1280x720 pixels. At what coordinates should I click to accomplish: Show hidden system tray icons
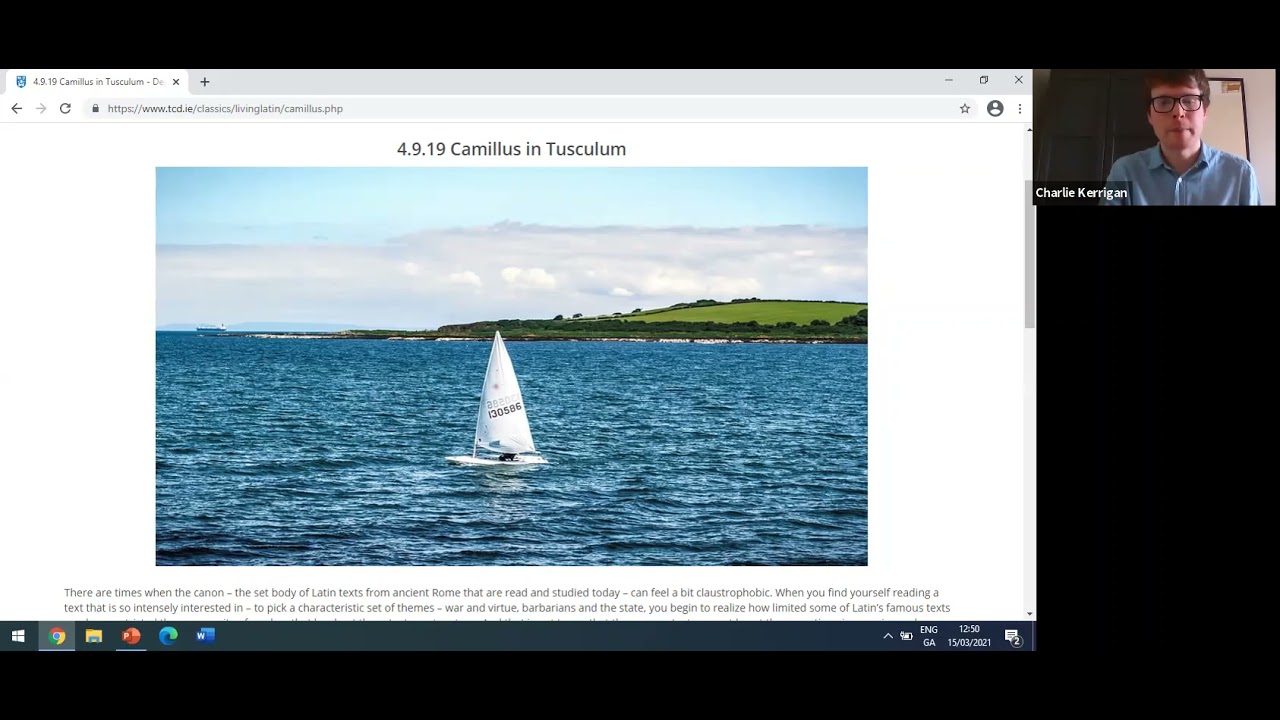pos(887,636)
